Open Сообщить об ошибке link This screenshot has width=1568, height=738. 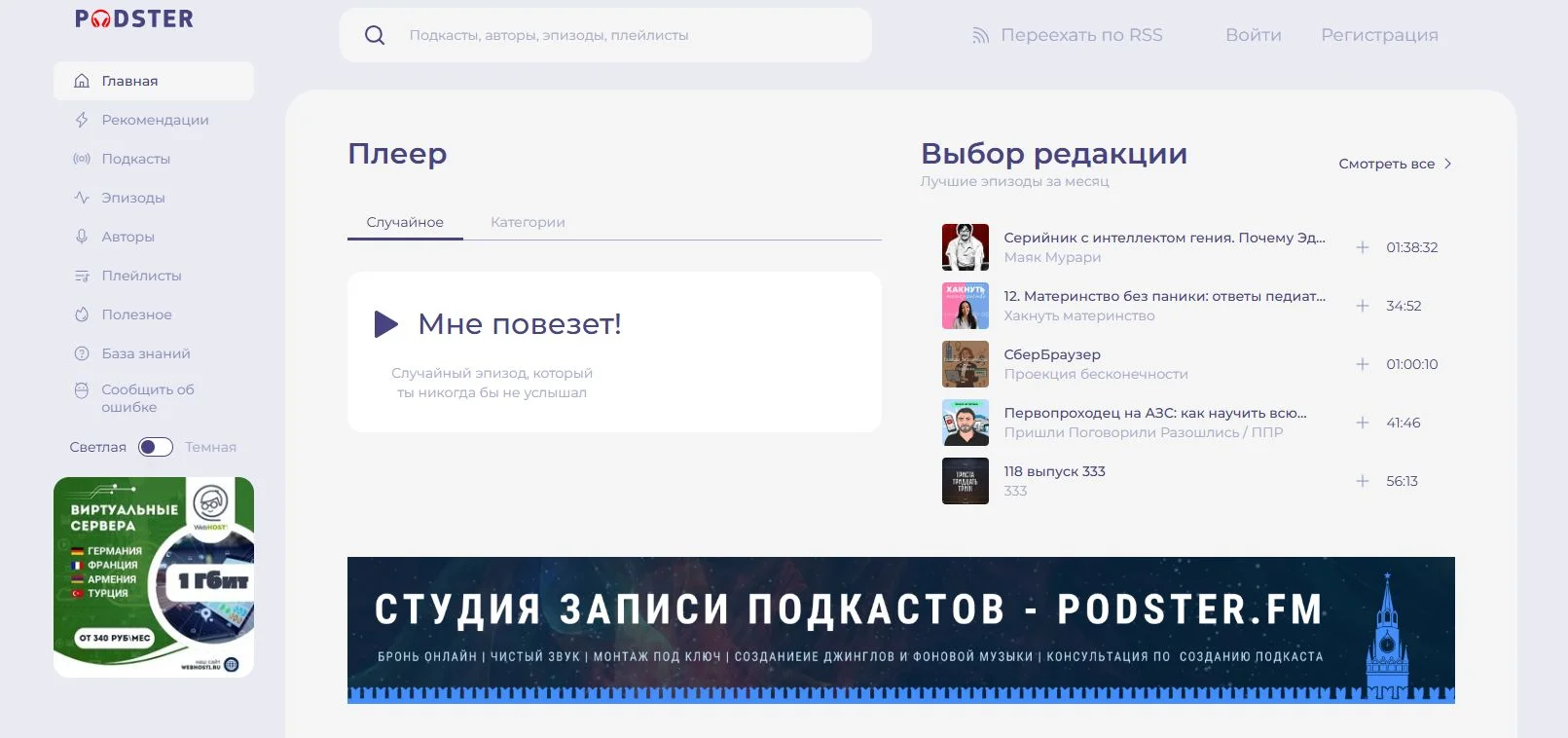[148, 398]
